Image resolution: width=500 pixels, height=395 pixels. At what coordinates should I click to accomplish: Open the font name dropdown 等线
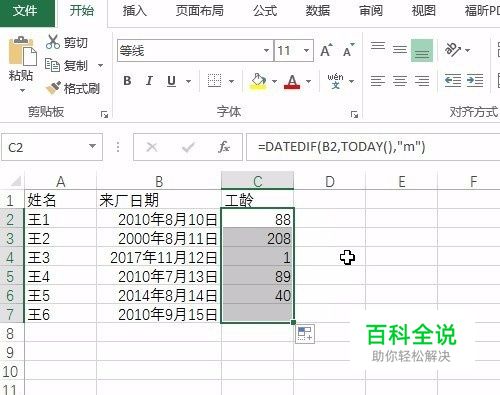[x=266, y=51]
